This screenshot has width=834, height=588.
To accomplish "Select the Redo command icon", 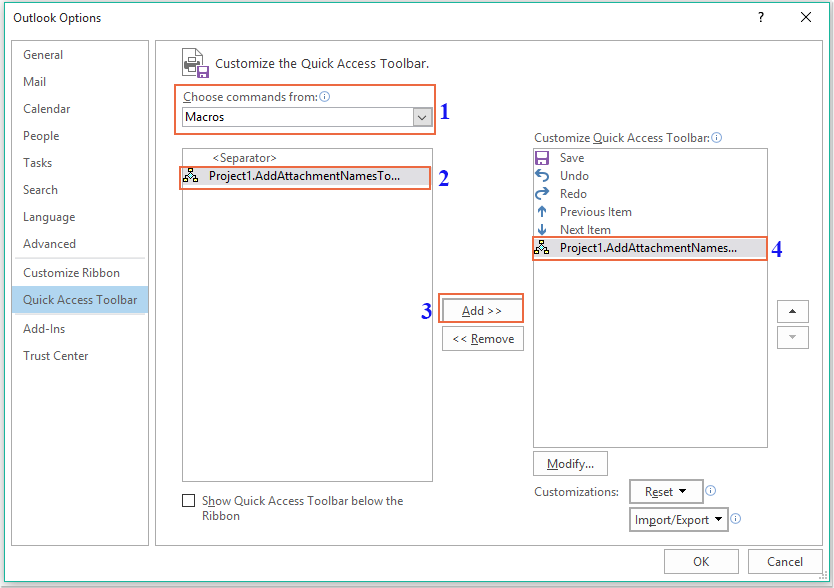I will coord(541,193).
